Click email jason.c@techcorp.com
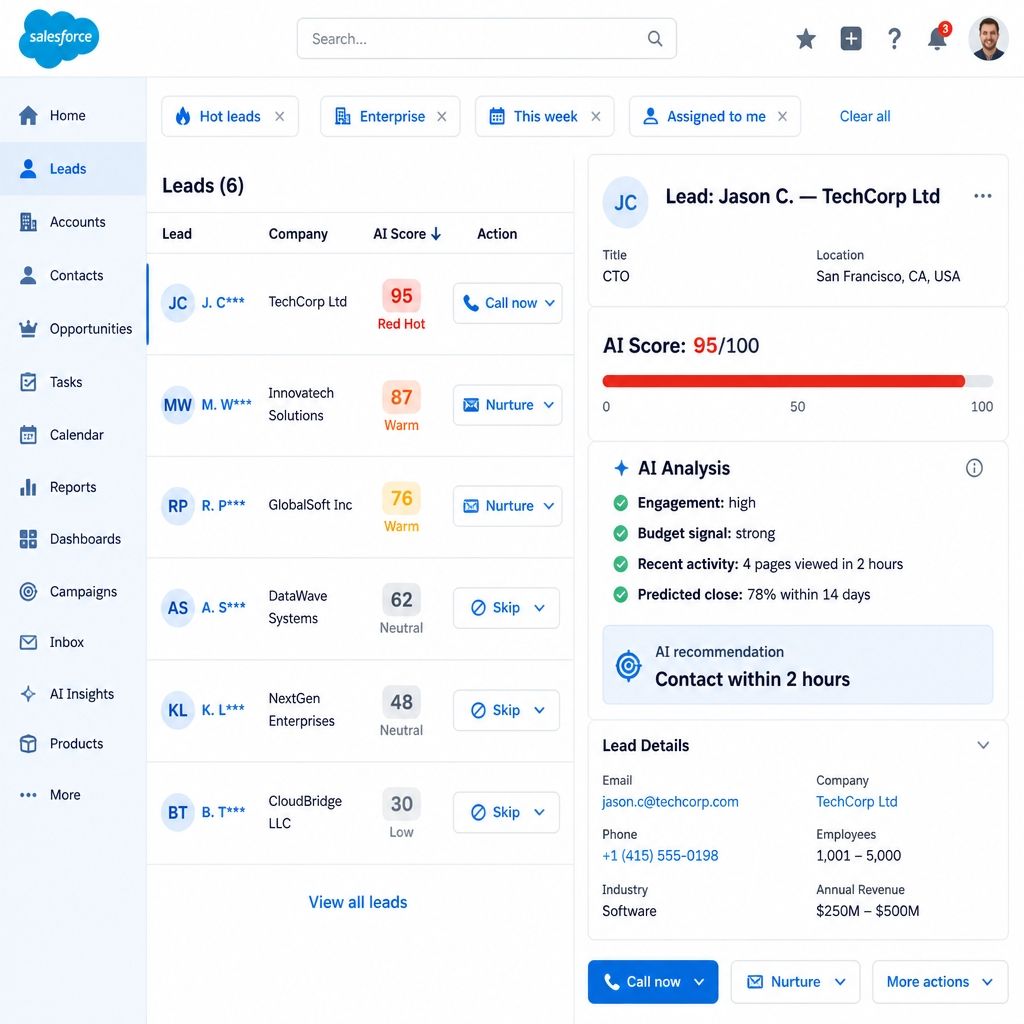 click(x=670, y=801)
